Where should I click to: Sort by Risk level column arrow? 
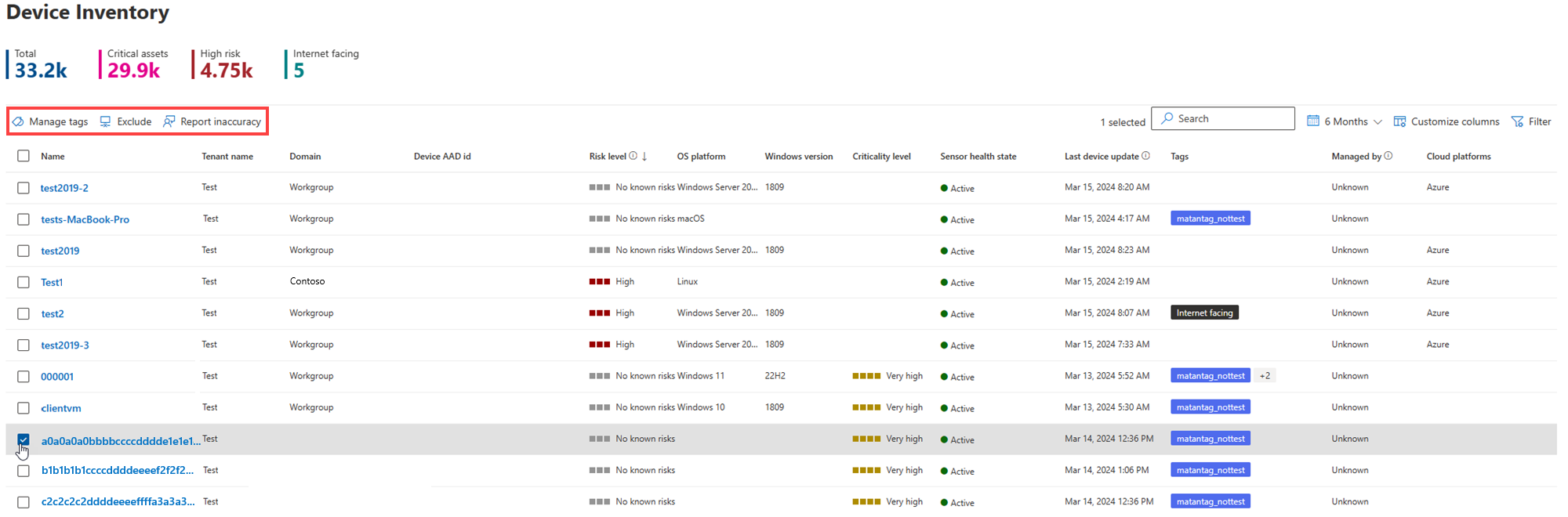pos(644,156)
